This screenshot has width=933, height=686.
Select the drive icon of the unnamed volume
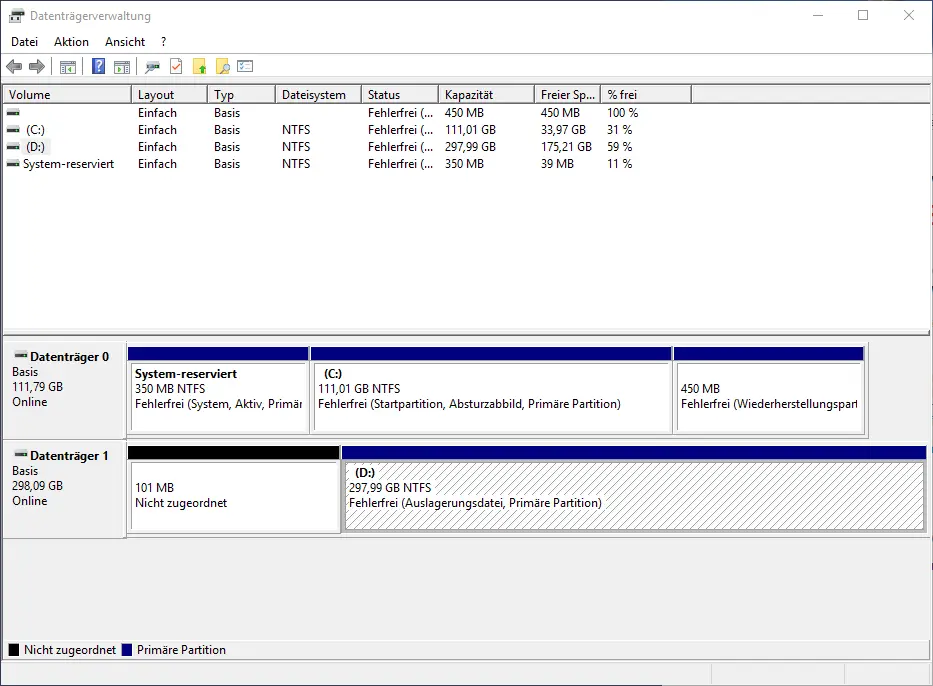pyautogui.click(x=13, y=112)
